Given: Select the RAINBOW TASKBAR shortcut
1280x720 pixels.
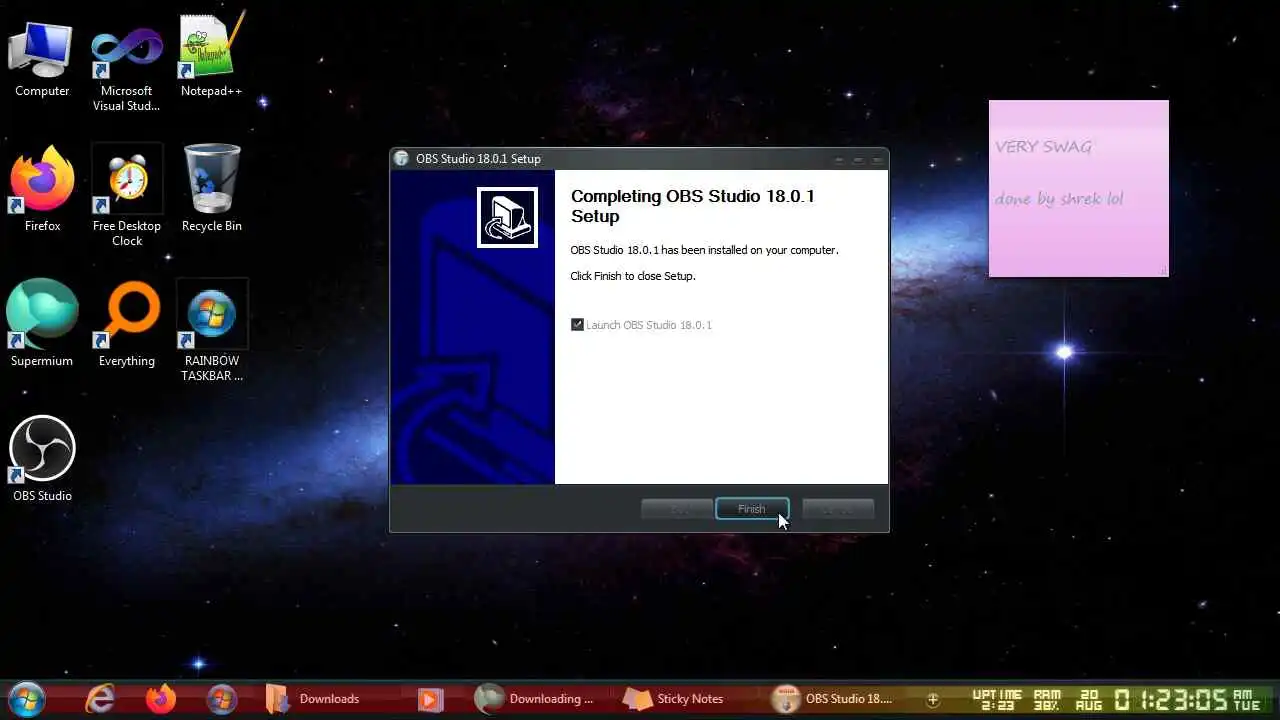Looking at the screenshot, I should (212, 332).
